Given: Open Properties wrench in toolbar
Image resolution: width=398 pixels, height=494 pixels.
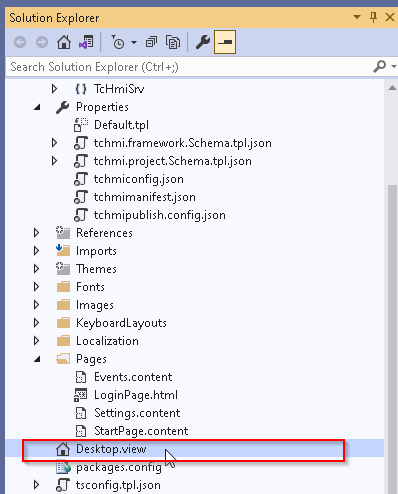Looking at the screenshot, I should (203, 42).
